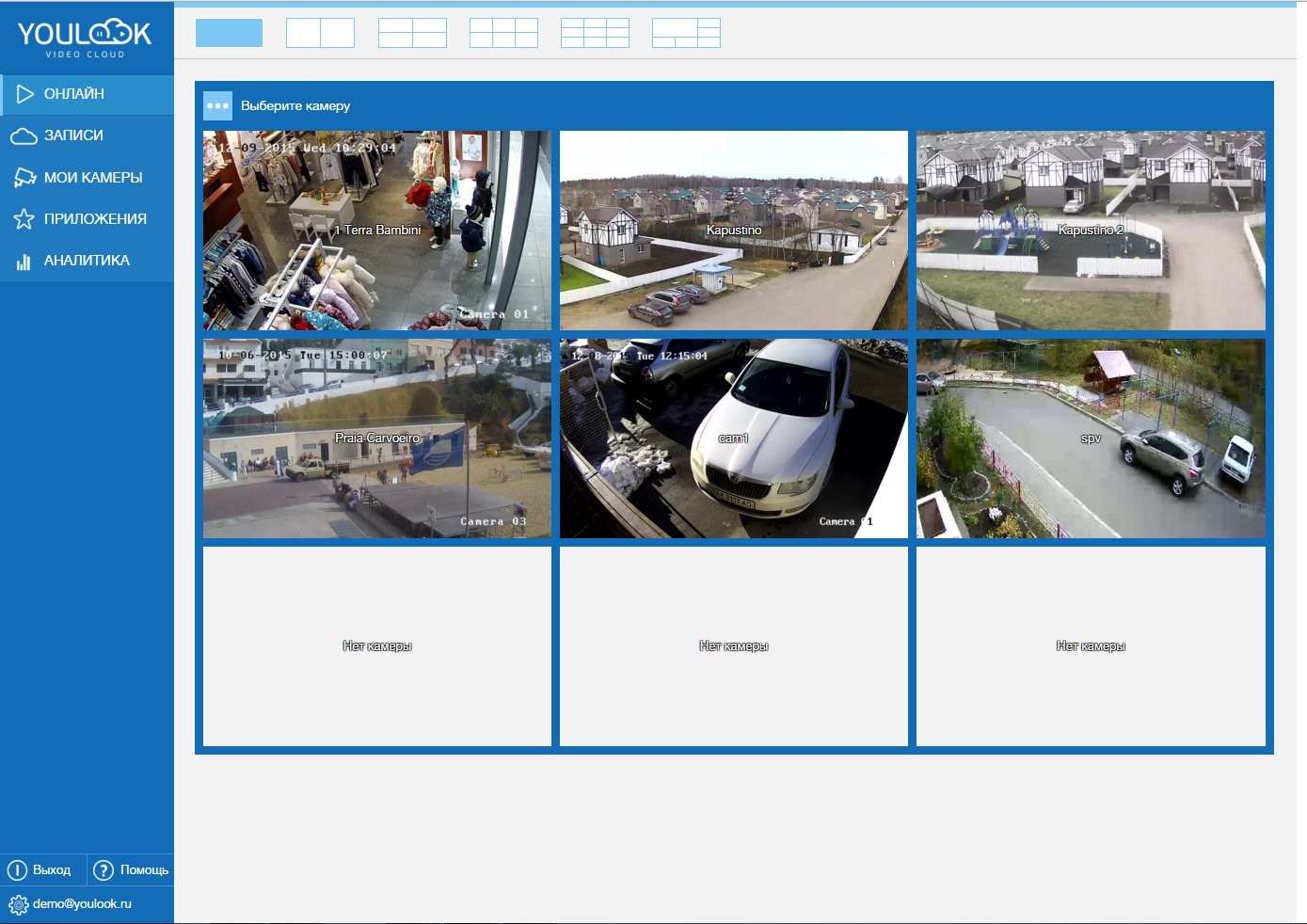Switch to two-column split layout
The image size is (1307, 924).
click(x=320, y=33)
